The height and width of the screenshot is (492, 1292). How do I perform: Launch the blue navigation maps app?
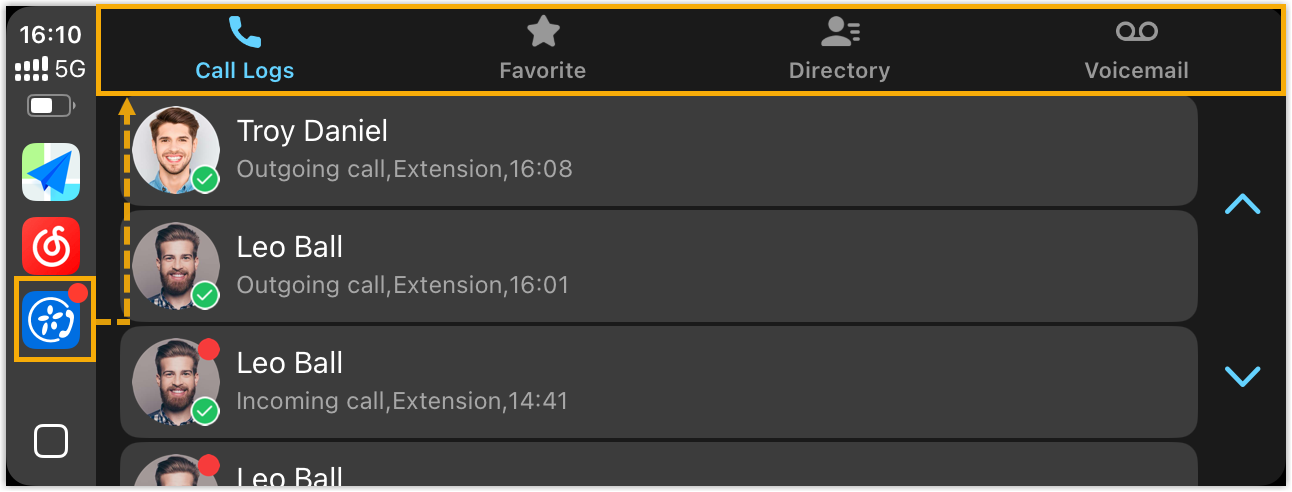coord(51,172)
